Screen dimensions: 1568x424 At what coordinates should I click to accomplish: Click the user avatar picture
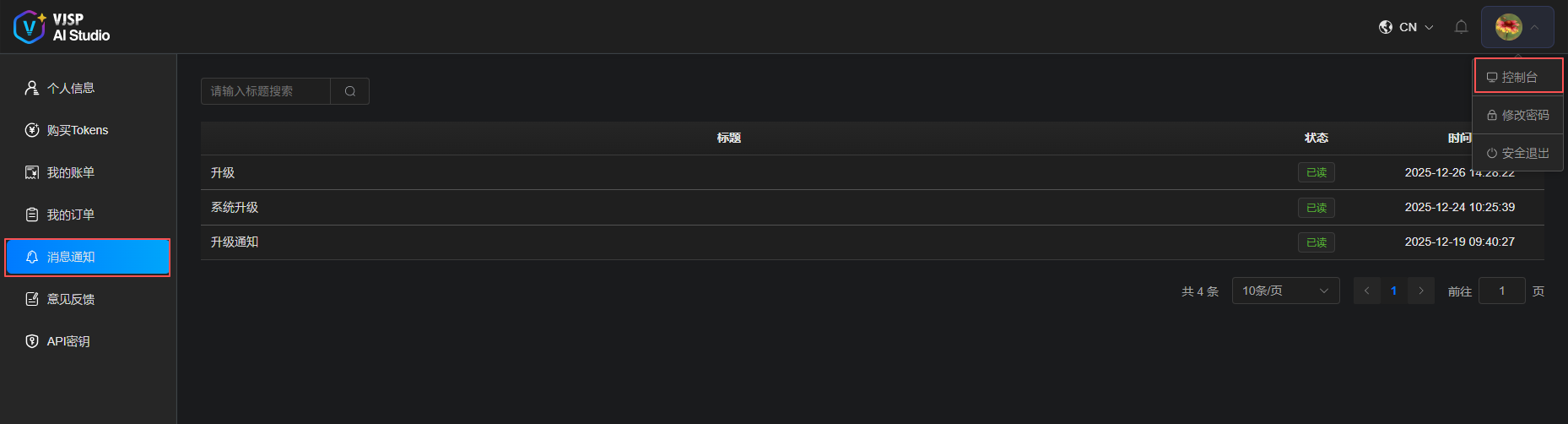1508,27
